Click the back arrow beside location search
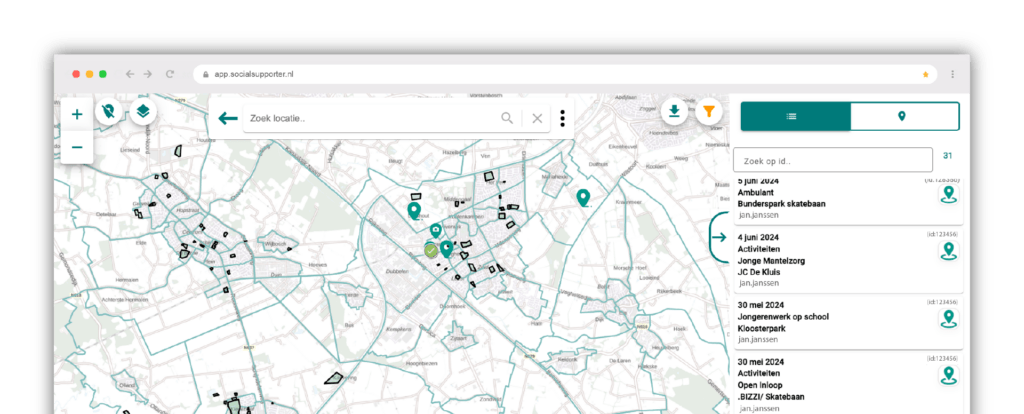Viewport: 1024px width, 414px height. pos(228,118)
